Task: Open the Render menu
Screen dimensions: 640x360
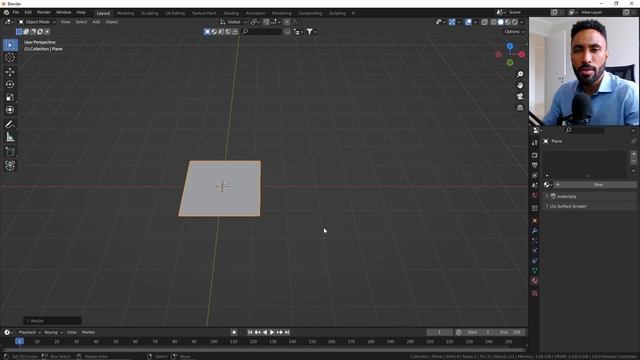Action: [x=44, y=13]
